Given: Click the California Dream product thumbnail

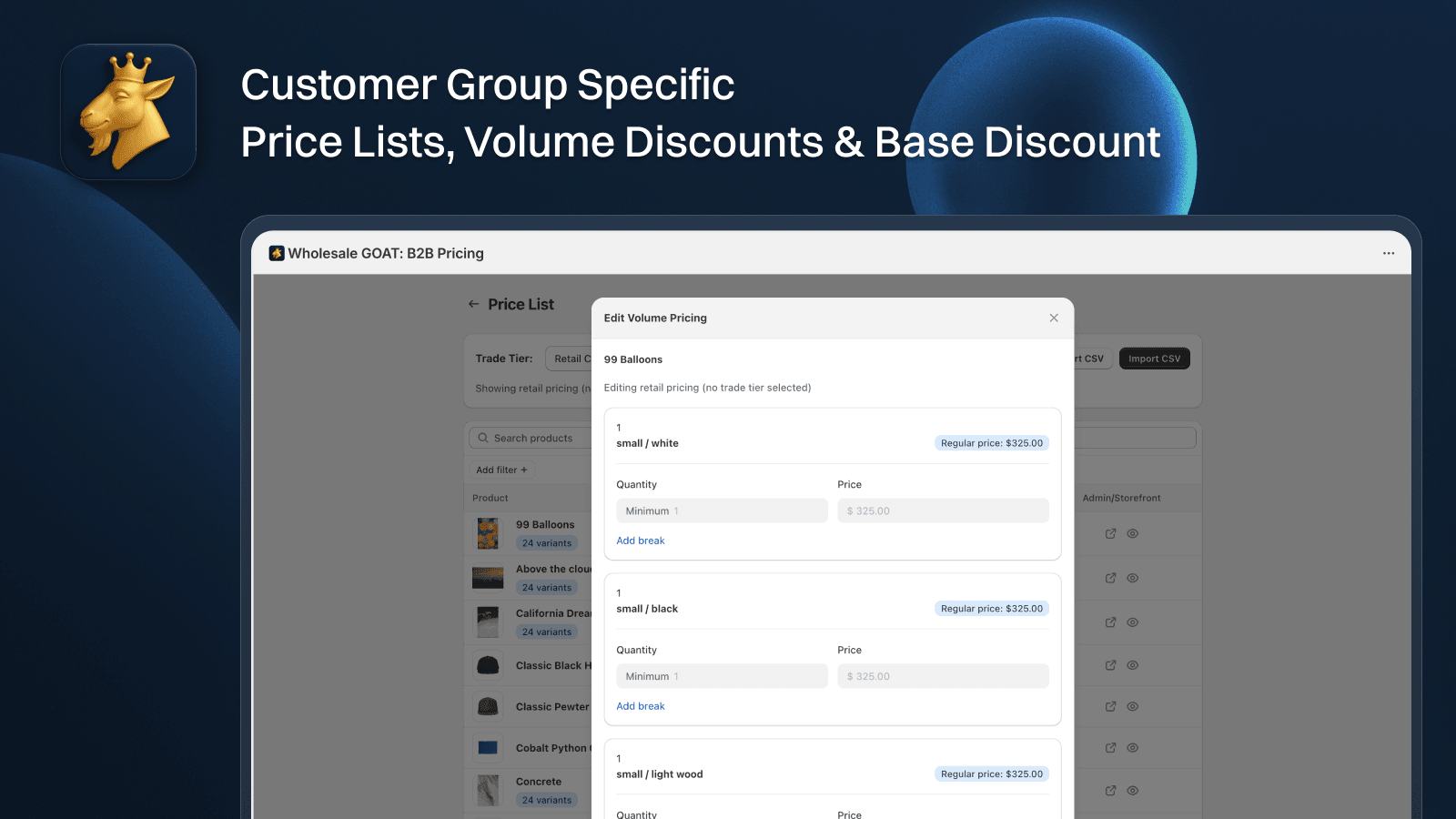Looking at the screenshot, I should [x=488, y=622].
